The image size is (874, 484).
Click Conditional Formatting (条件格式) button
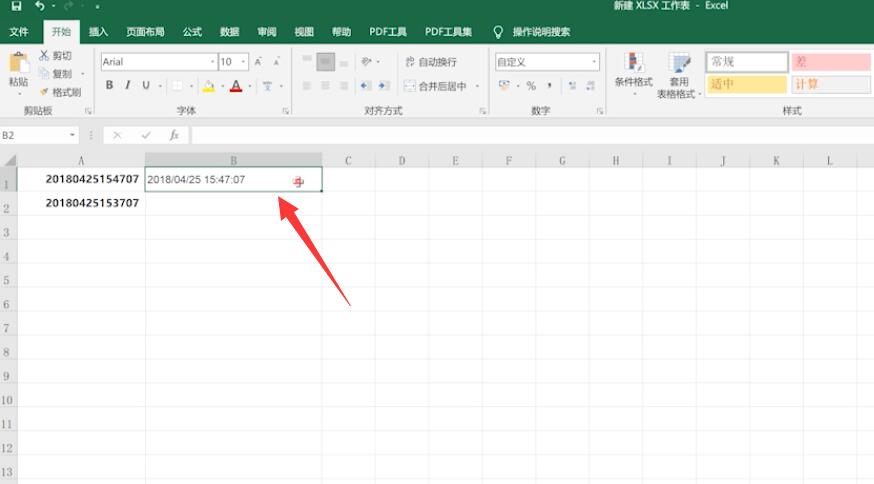pos(633,74)
